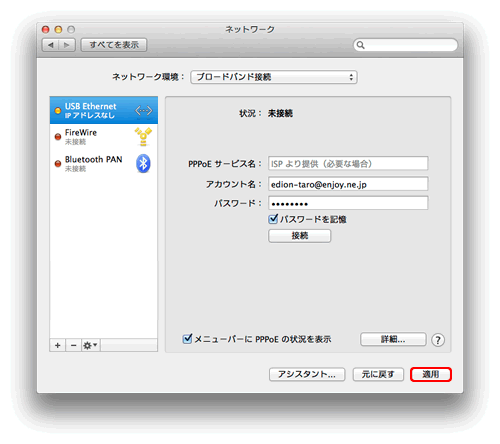Open the ネットワーク環境 dropdown
The height and width of the screenshot is (444, 500).
274,77
